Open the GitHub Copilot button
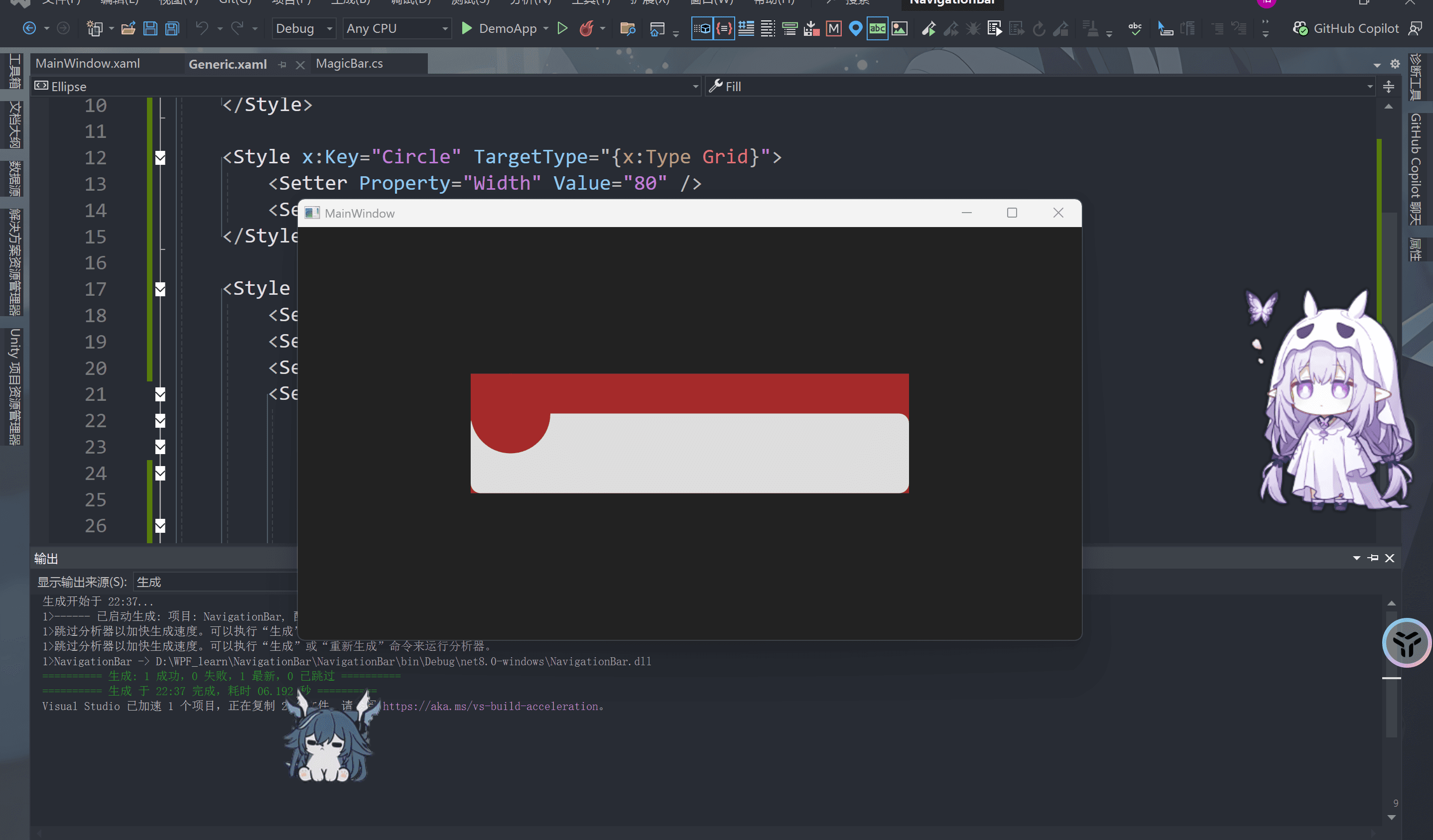 pos(1345,28)
